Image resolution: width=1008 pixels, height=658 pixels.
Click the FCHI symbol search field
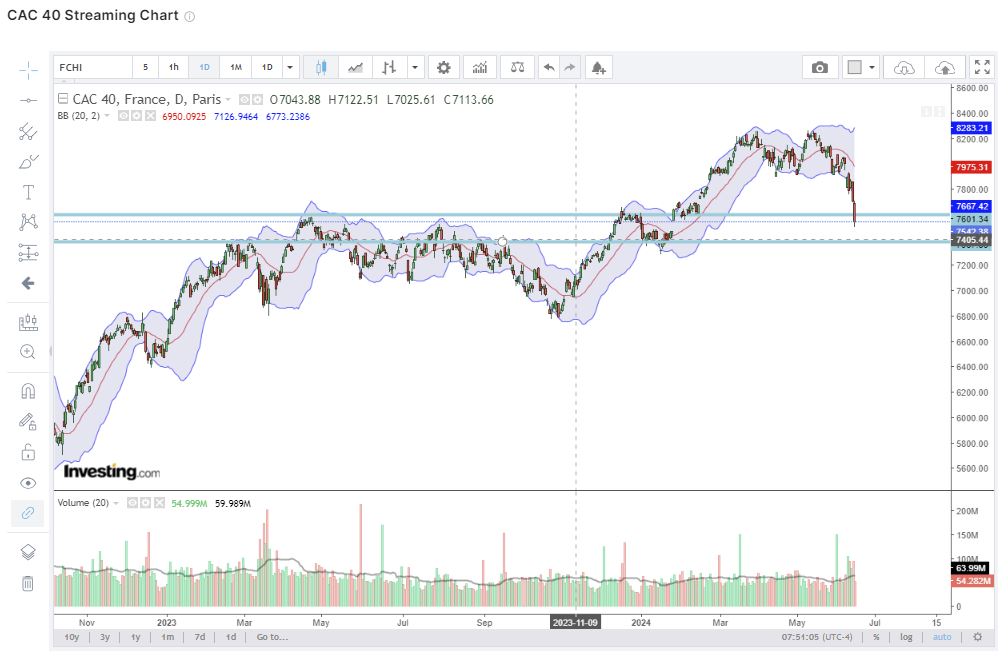pos(93,67)
